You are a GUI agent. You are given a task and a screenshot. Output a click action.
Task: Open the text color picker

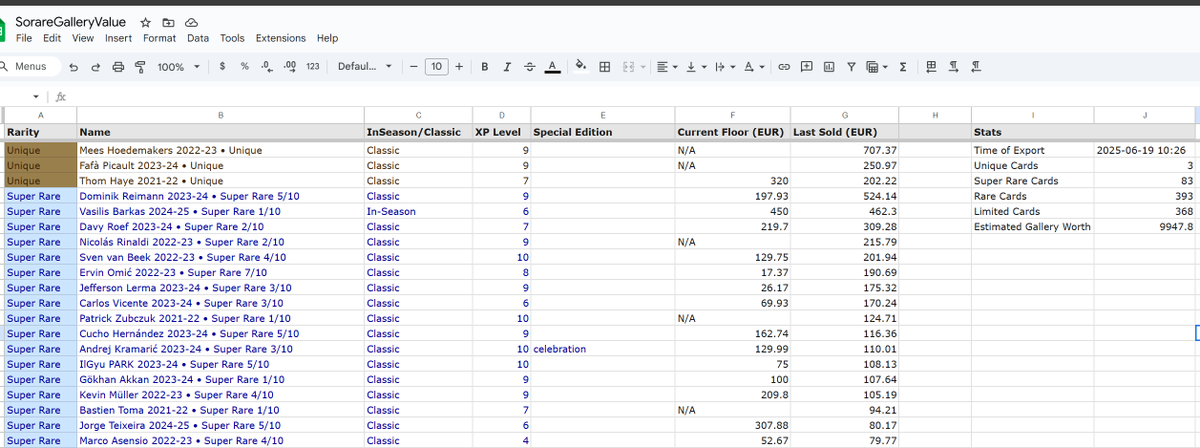(551, 67)
